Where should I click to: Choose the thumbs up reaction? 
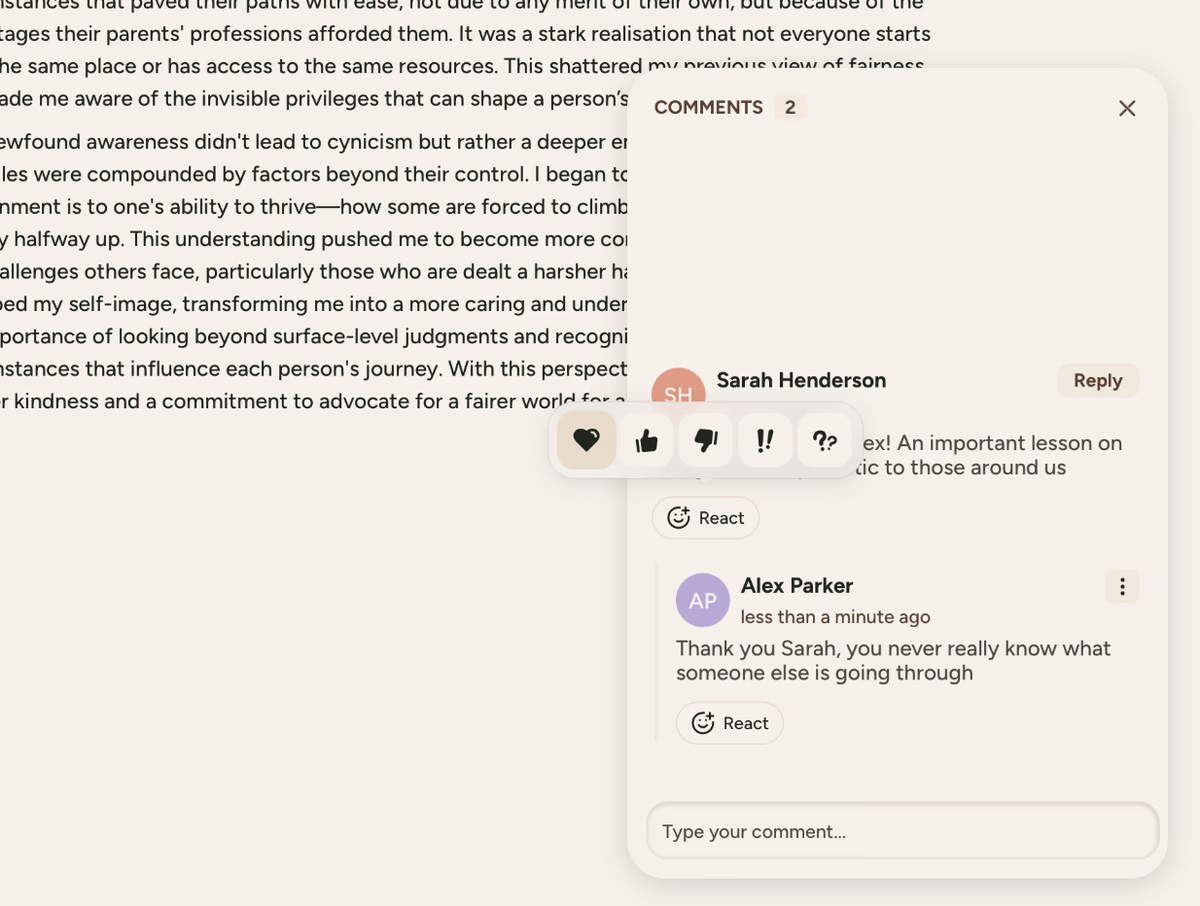click(646, 440)
